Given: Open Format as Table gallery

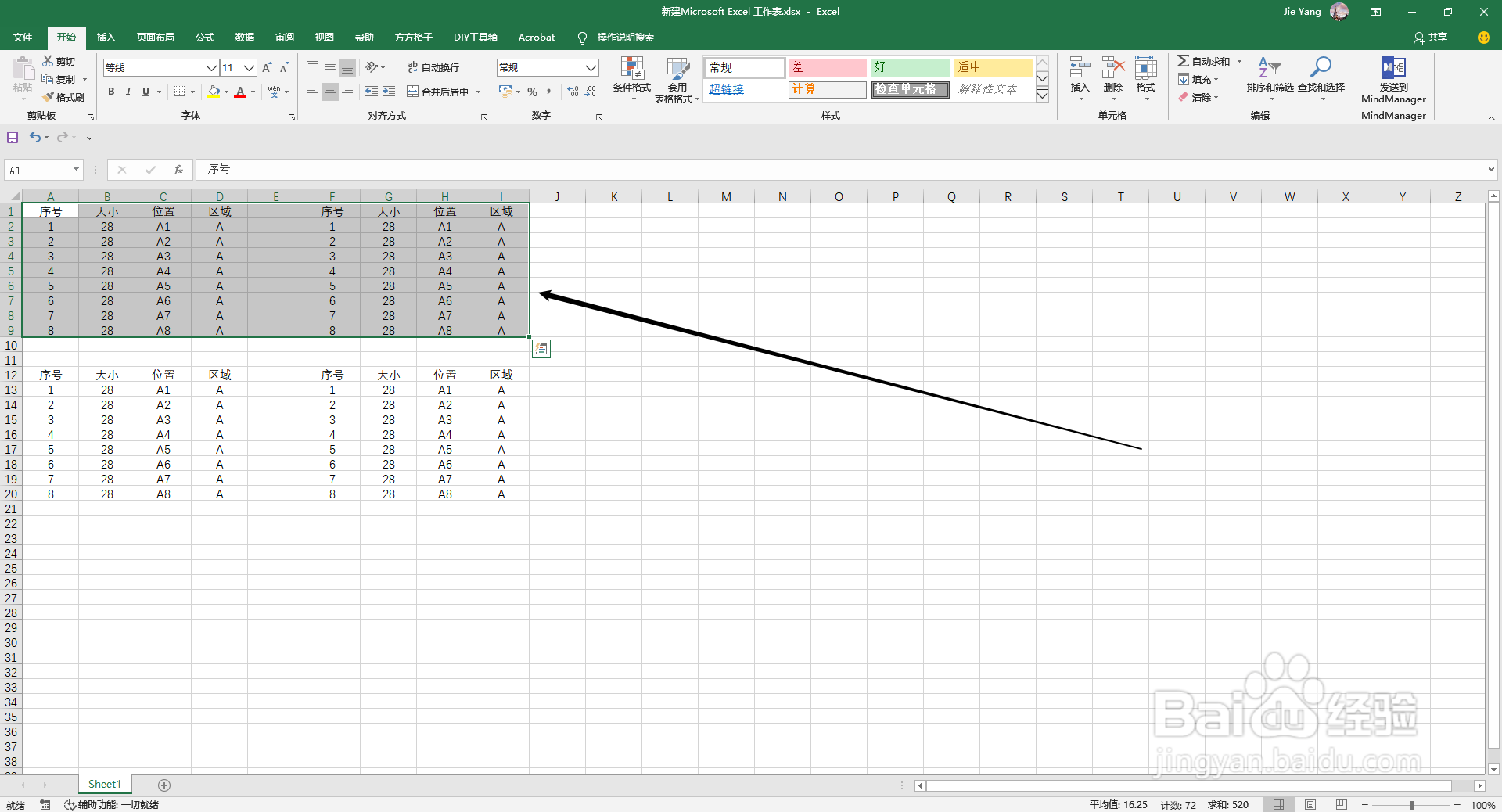Looking at the screenshot, I should click(x=677, y=80).
